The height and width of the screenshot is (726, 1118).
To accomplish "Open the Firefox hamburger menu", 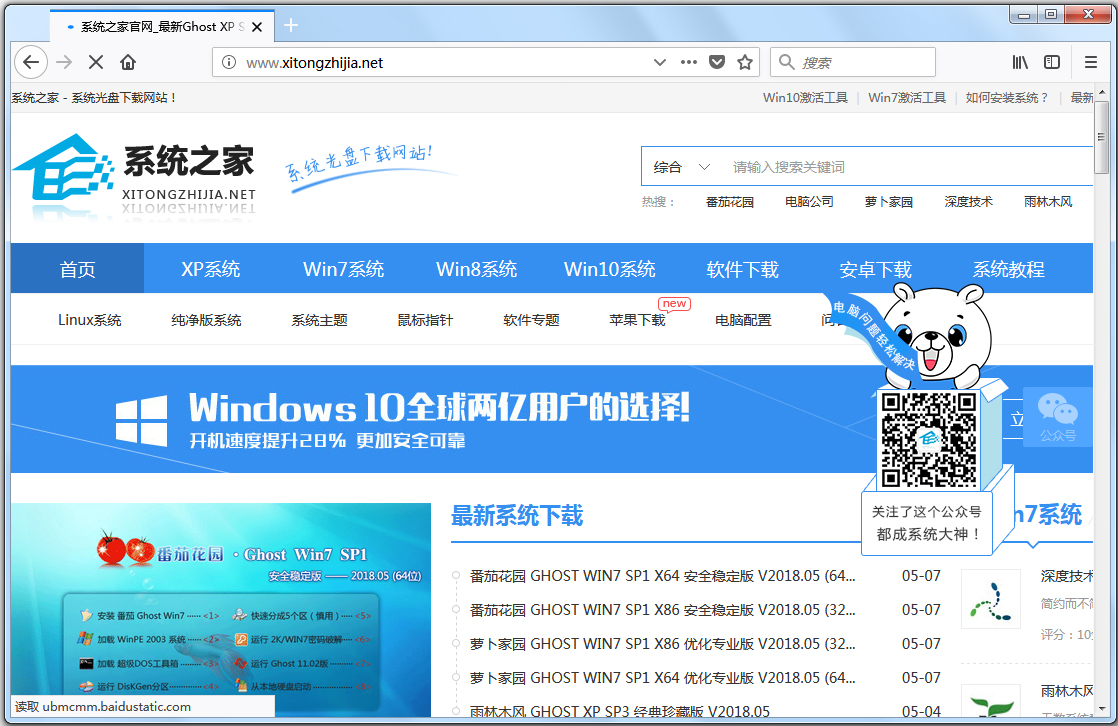I will click(x=1090, y=62).
